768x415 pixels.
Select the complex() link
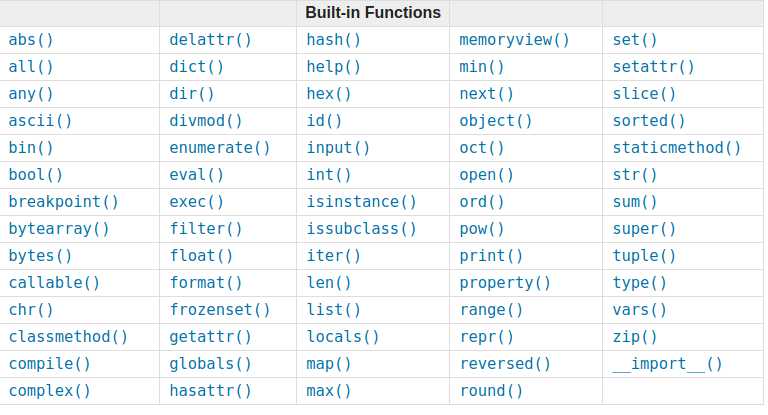point(49,391)
